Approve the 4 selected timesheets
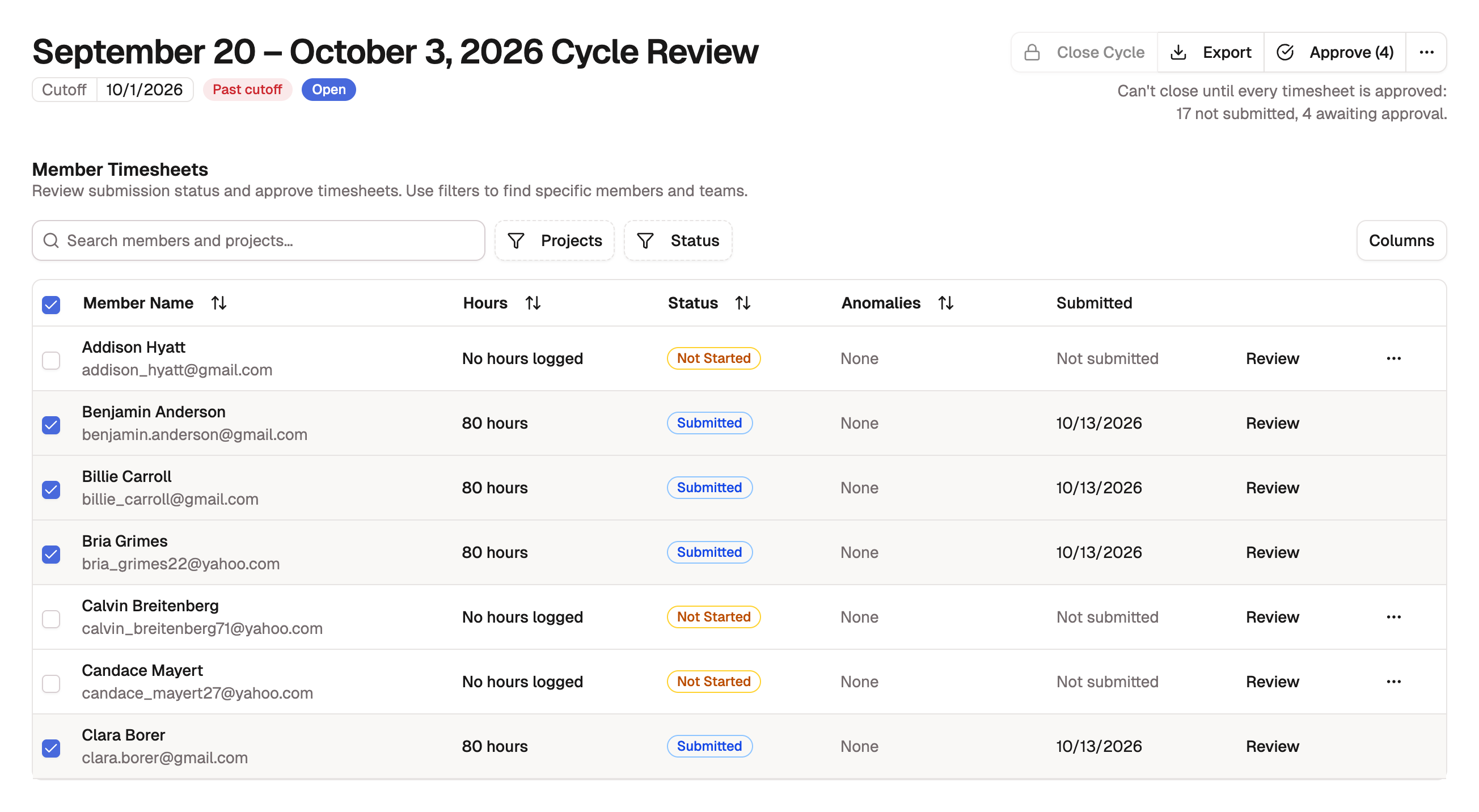Viewport: 1479px width, 812px height. point(1334,52)
